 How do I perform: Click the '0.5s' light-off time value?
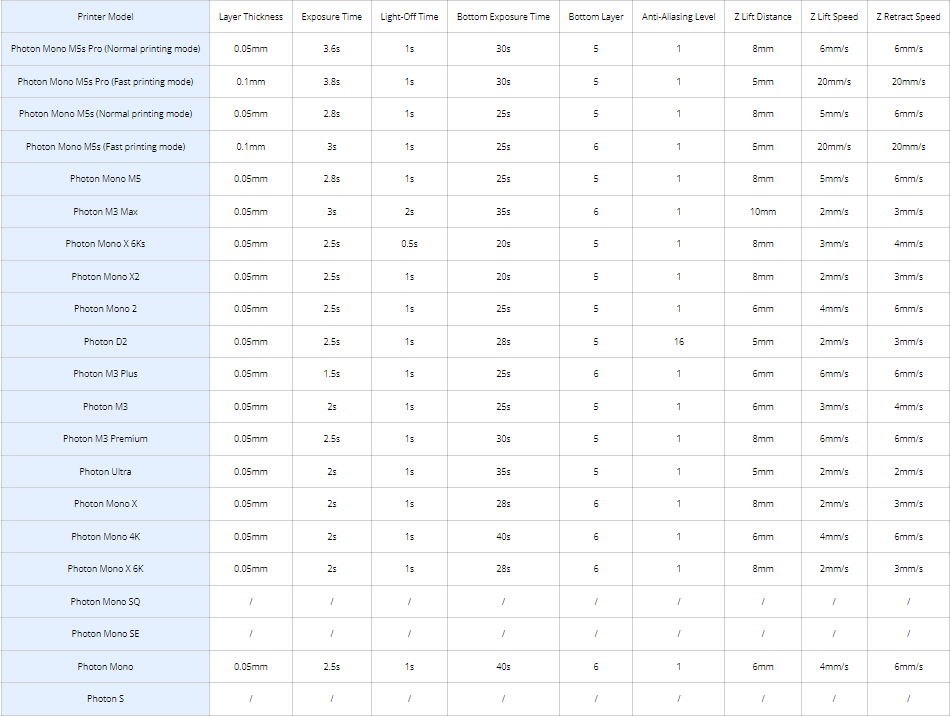[x=409, y=244]
